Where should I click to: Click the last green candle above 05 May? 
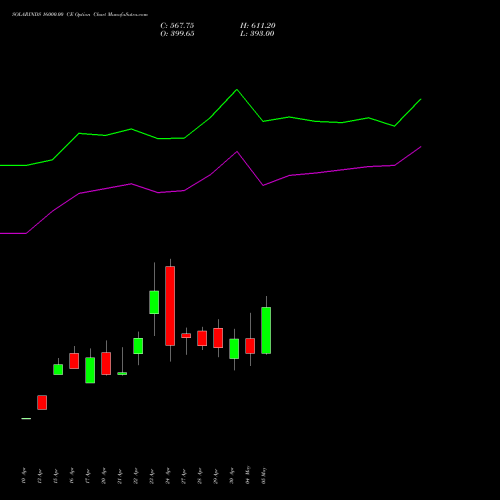click(x=266, y=330)
